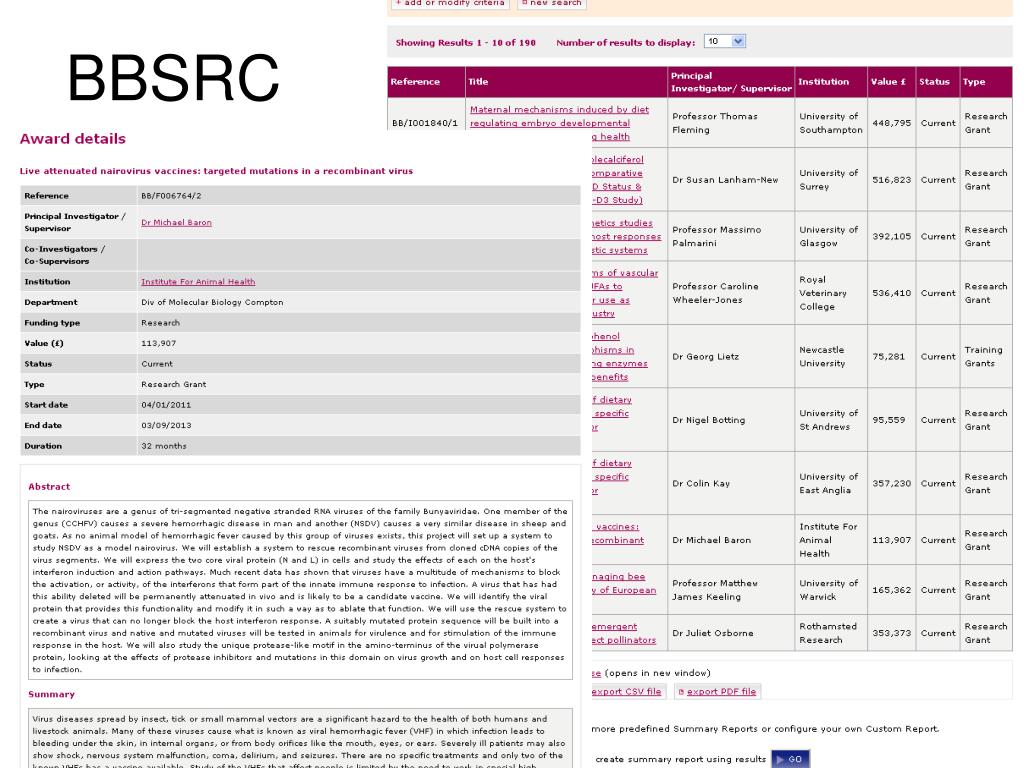Select University of Southampton cell
Screen dimensions: 1024x768
[831, 123]
